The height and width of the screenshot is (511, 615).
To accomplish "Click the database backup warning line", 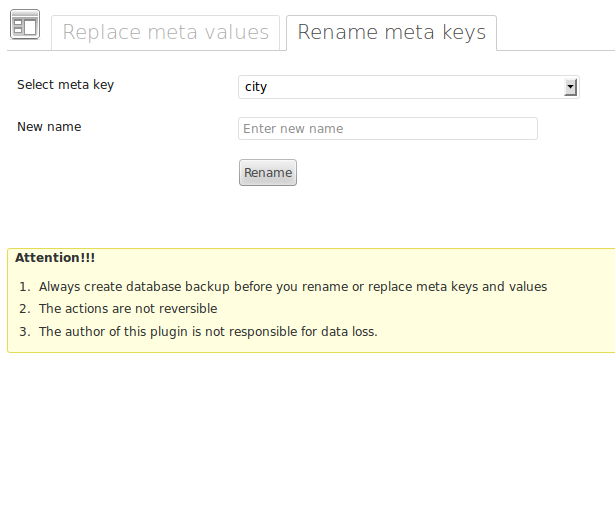I will 293,287.
